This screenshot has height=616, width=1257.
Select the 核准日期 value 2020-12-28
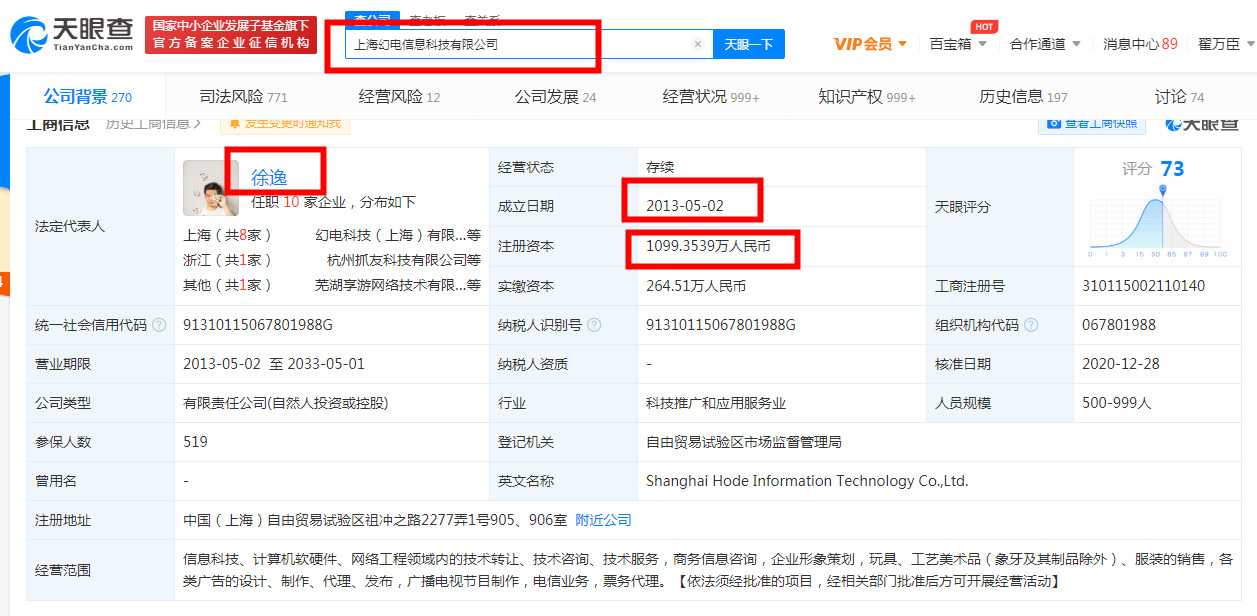[x=1121, y=364]
